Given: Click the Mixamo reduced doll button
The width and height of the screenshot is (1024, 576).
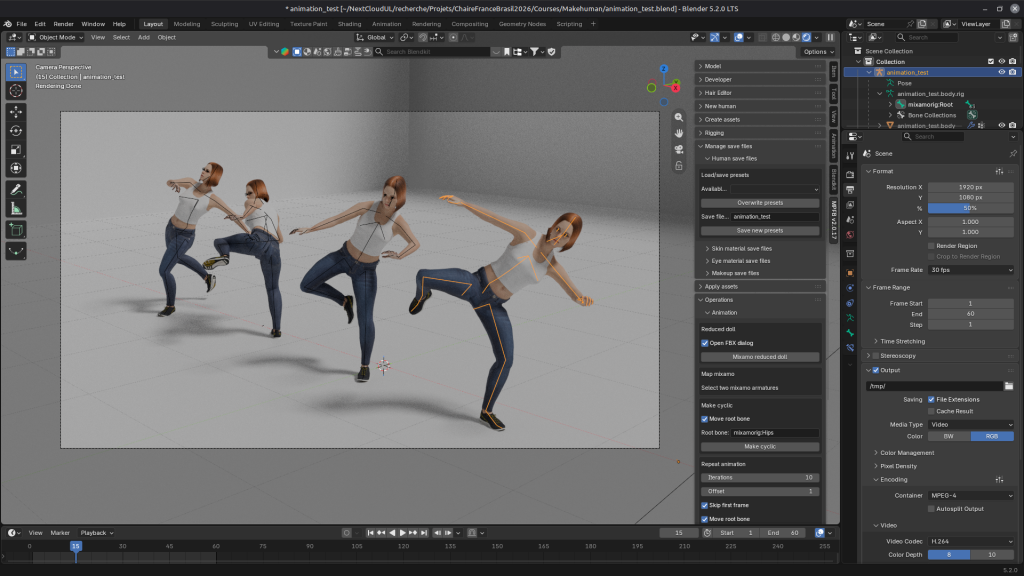Looking at the screenshot, I should click(x=760, y=357).
